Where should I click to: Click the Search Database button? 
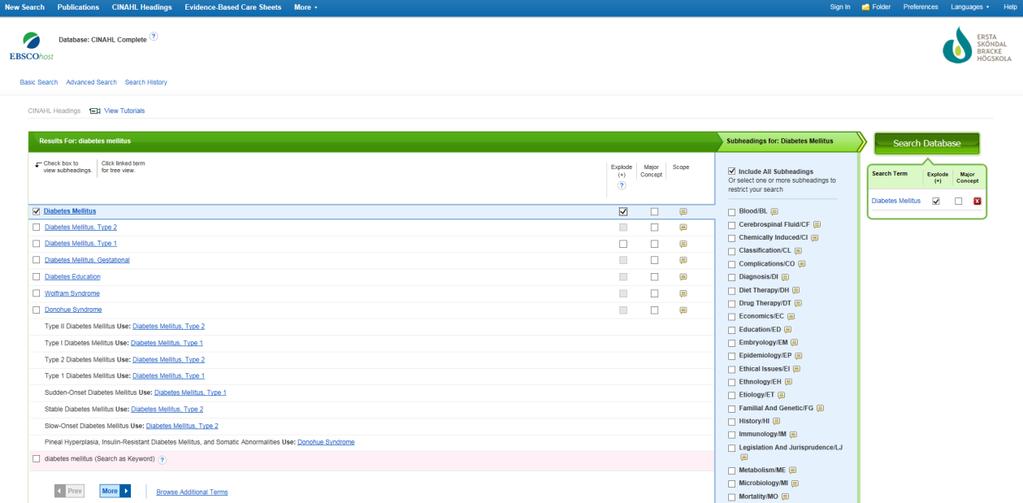[926, 144]
